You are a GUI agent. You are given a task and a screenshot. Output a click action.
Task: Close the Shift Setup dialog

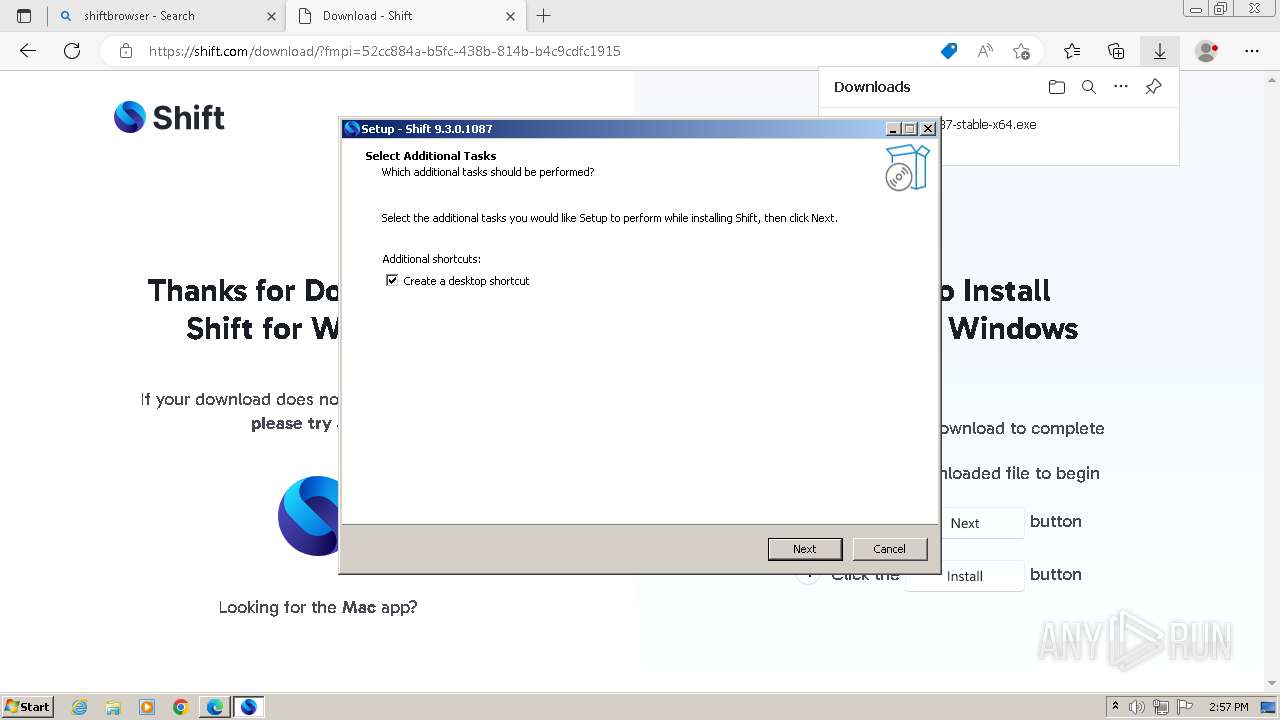pos(928,129)
